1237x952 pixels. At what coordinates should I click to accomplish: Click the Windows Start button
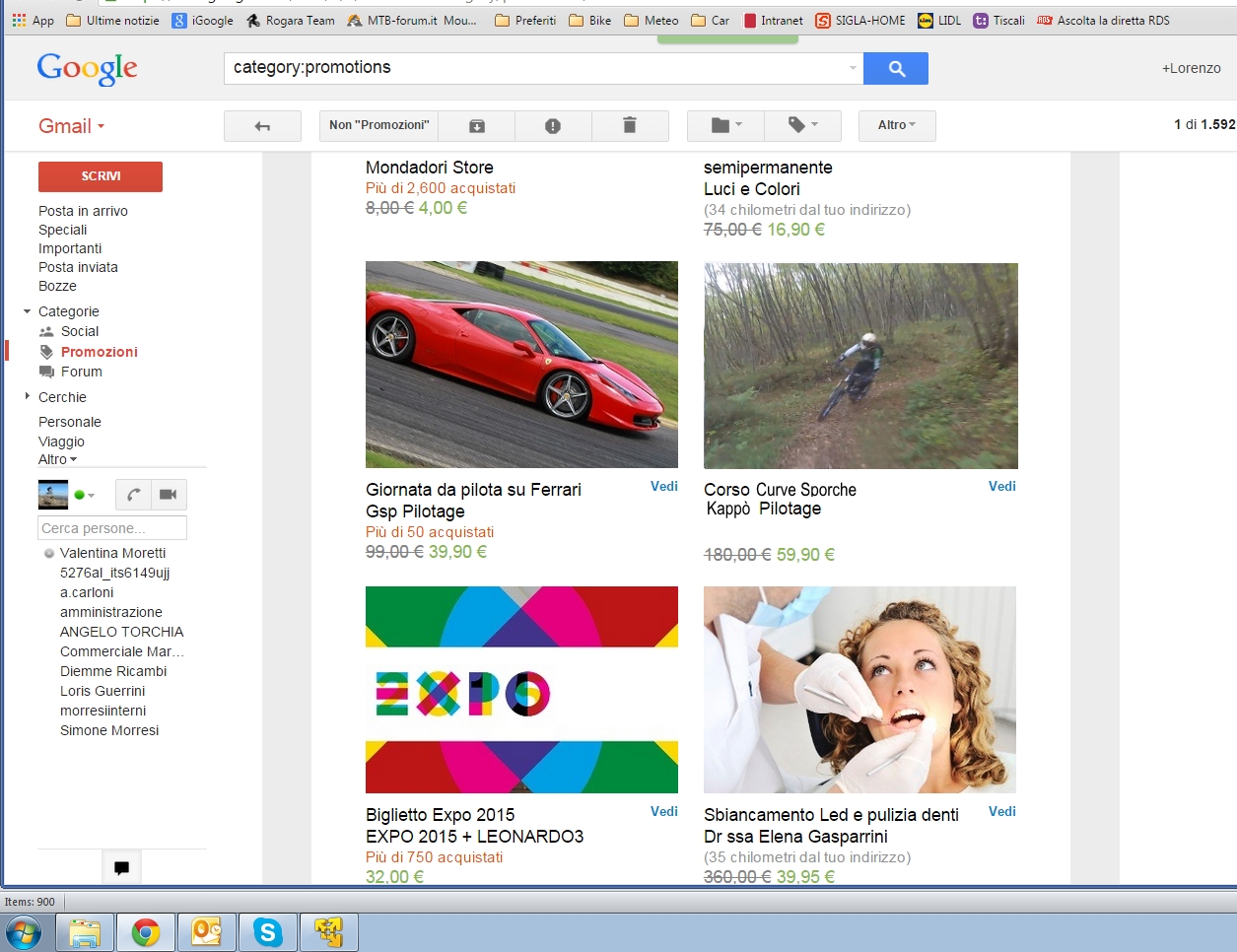(24, 932)
